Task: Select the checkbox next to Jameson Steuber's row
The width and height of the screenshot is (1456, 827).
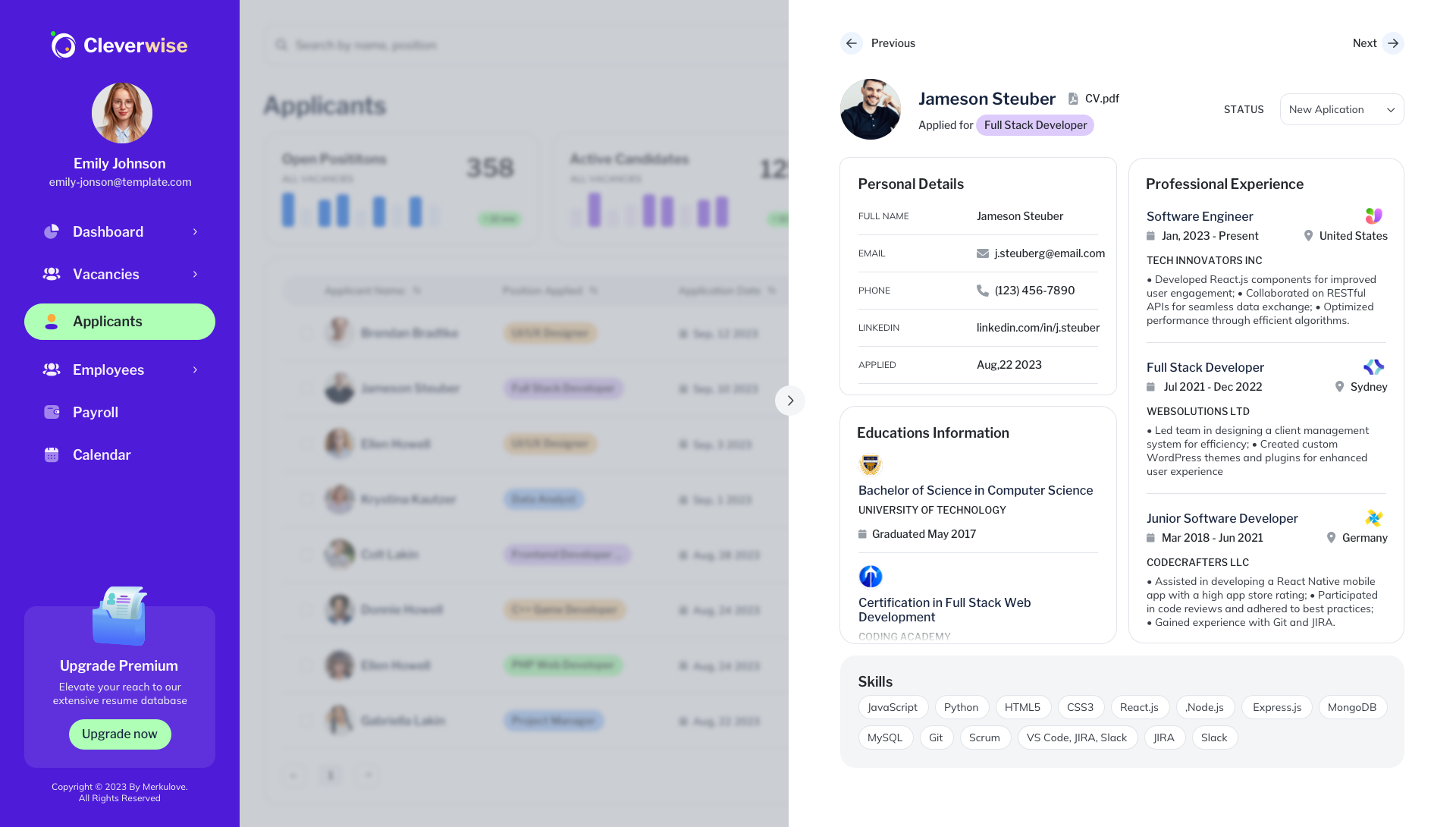Action: click(306, 388)
